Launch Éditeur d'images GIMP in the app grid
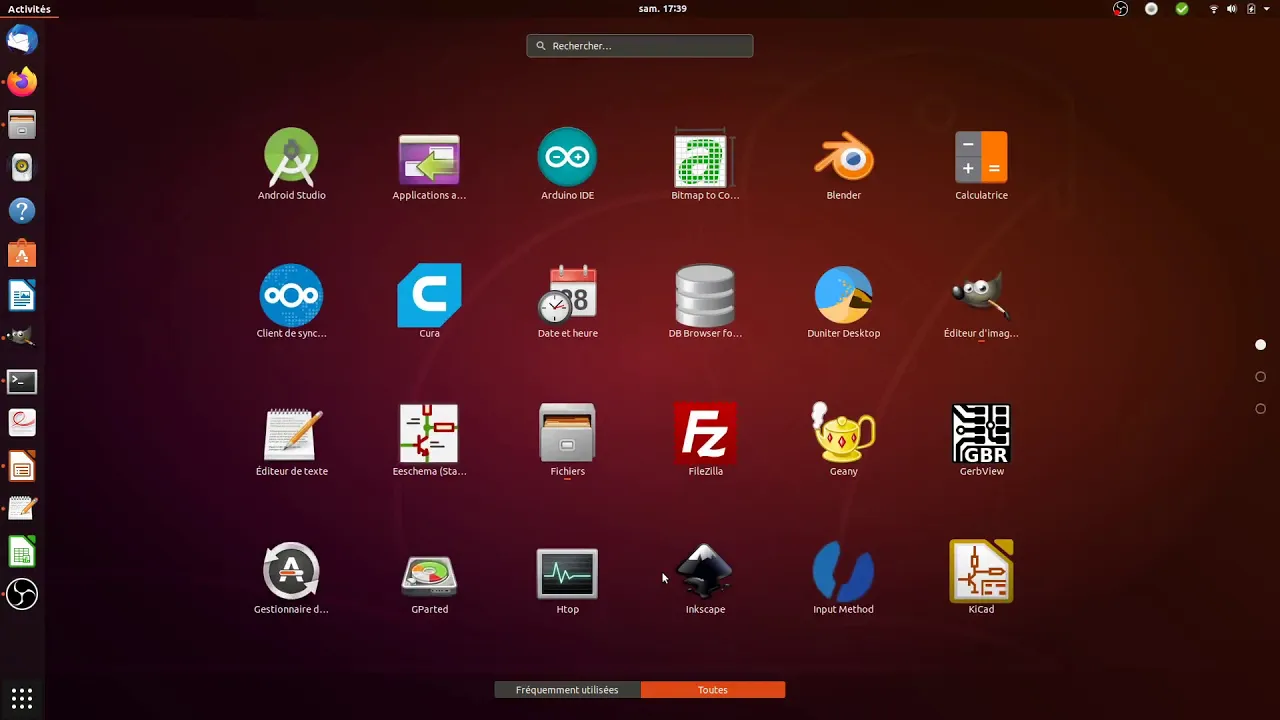Image resolution: width=1280 pixels, height=720 pixels. click(x=981, y=303)
